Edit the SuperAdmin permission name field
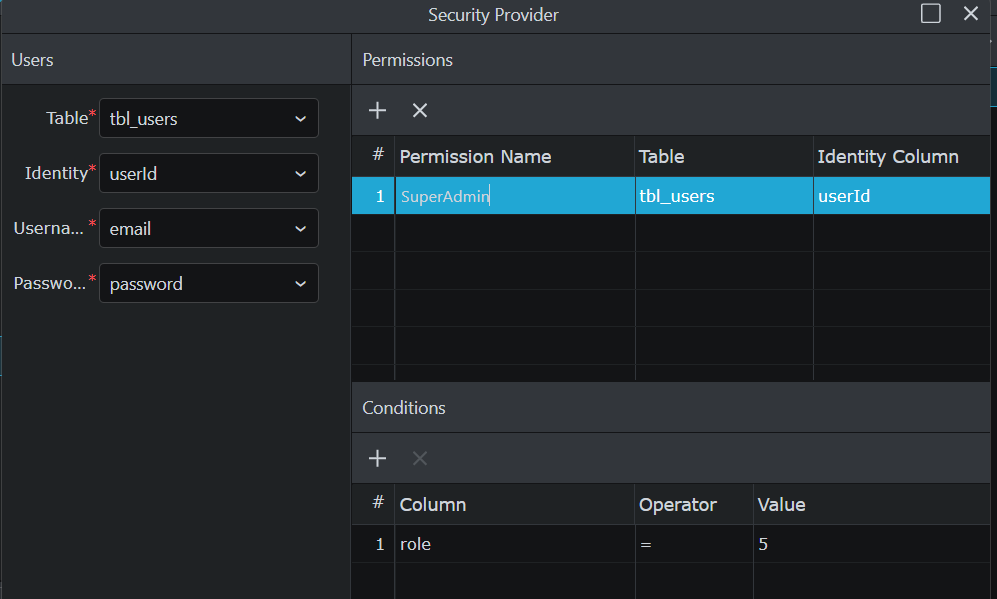997x599 pixels. tap(514, 196)
